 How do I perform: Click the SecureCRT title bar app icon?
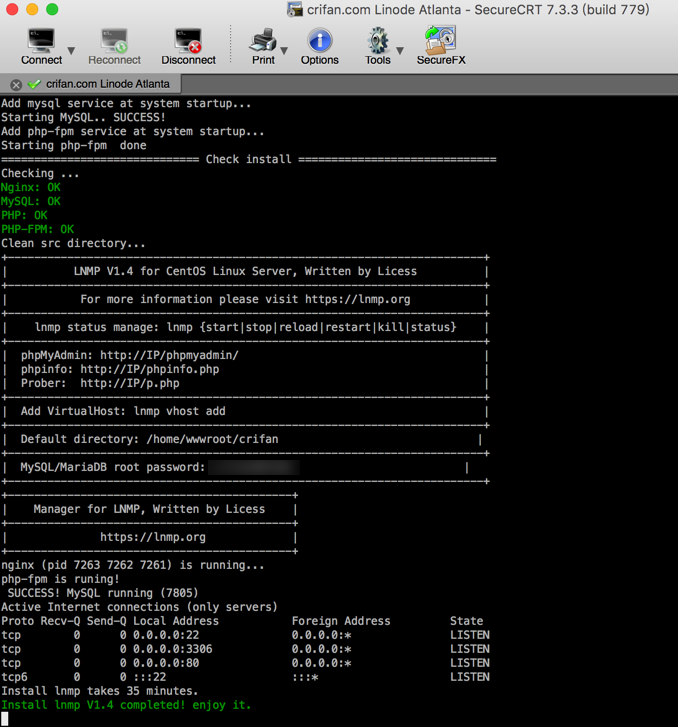pos(294,9)
